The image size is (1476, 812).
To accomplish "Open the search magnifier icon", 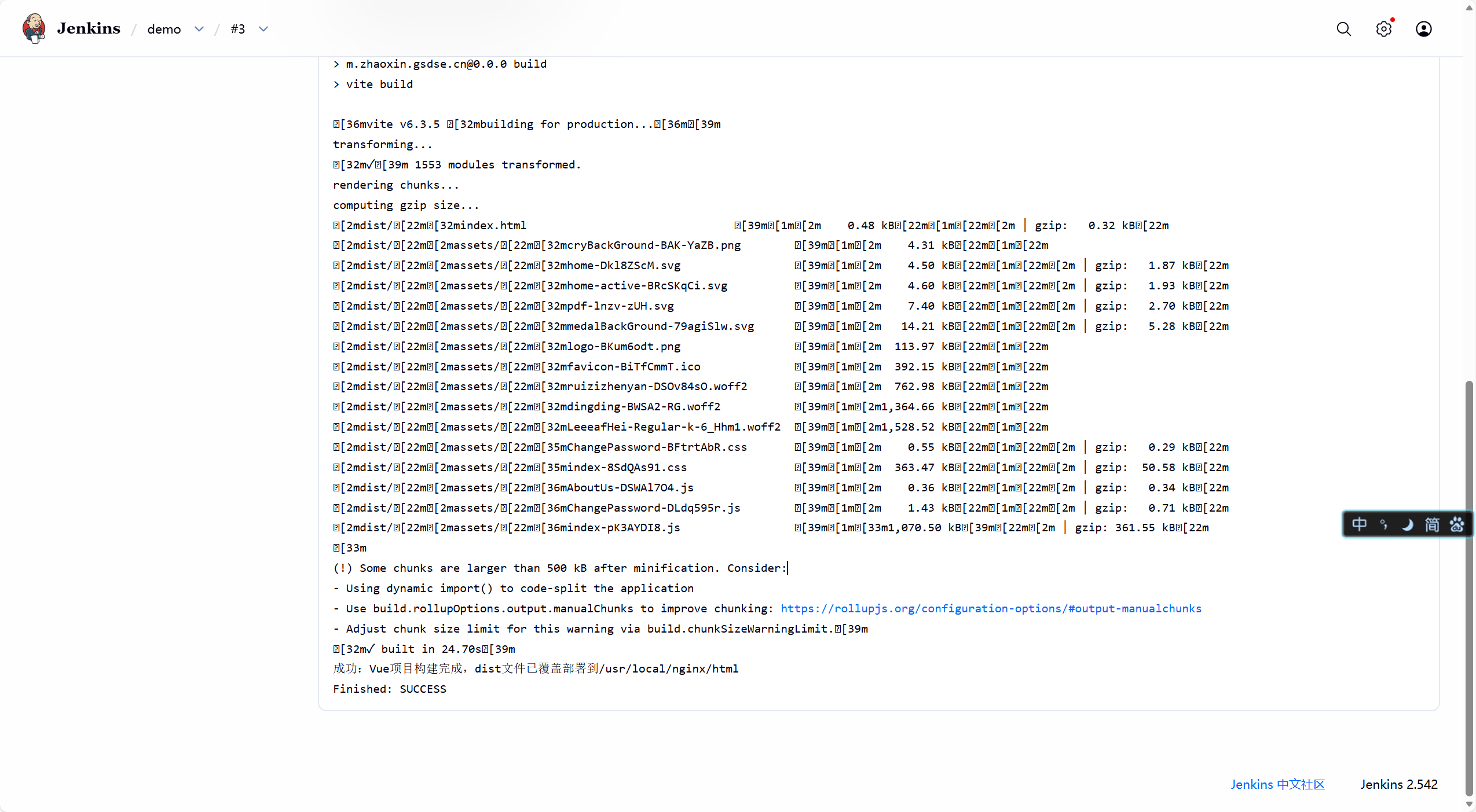I will point(1343,29).
